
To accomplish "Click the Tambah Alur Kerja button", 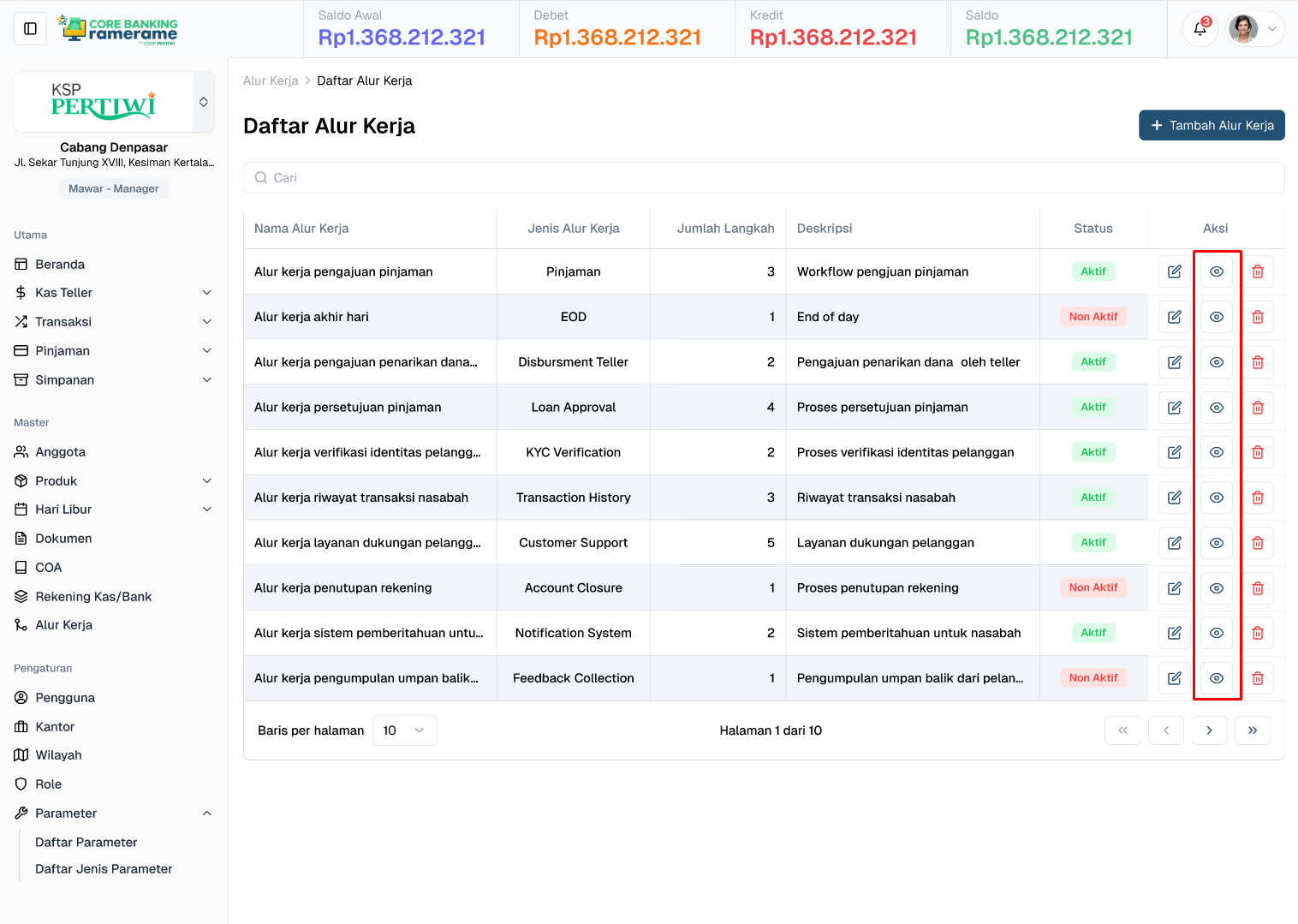I will 1211,125.
